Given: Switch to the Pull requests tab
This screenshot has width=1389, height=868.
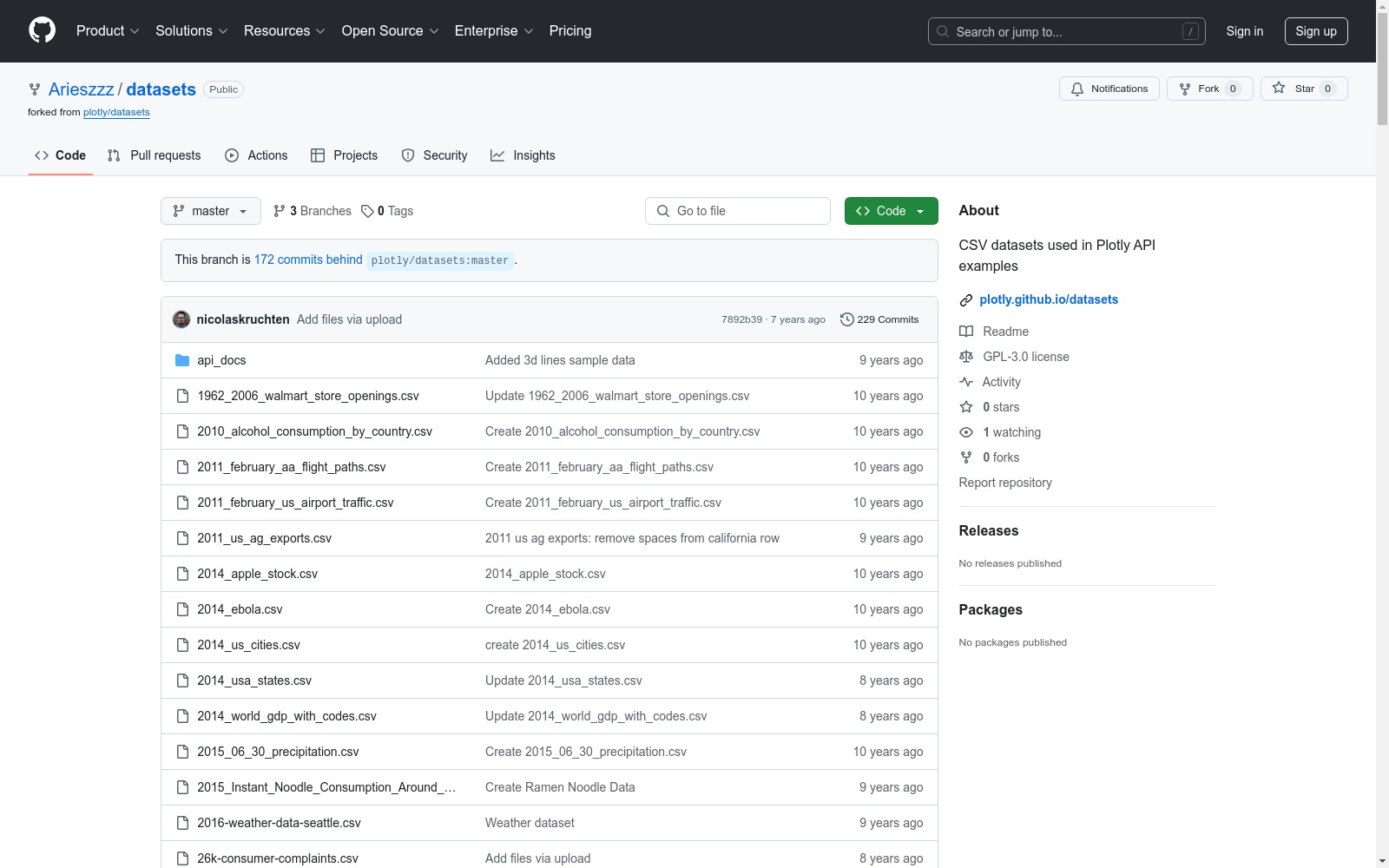Looking at the screenshot, I should tap(154, 155).
